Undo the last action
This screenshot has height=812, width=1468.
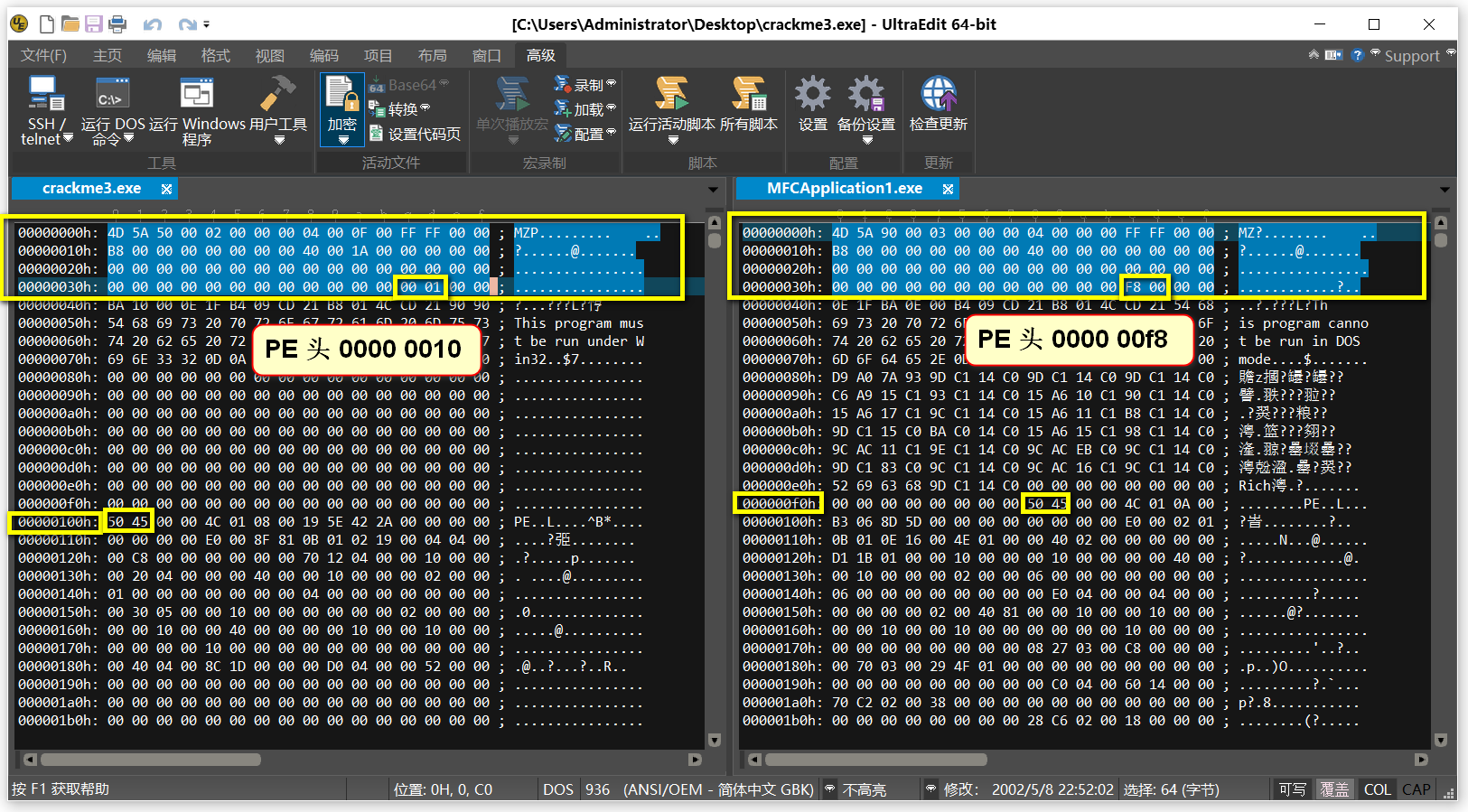153,24
